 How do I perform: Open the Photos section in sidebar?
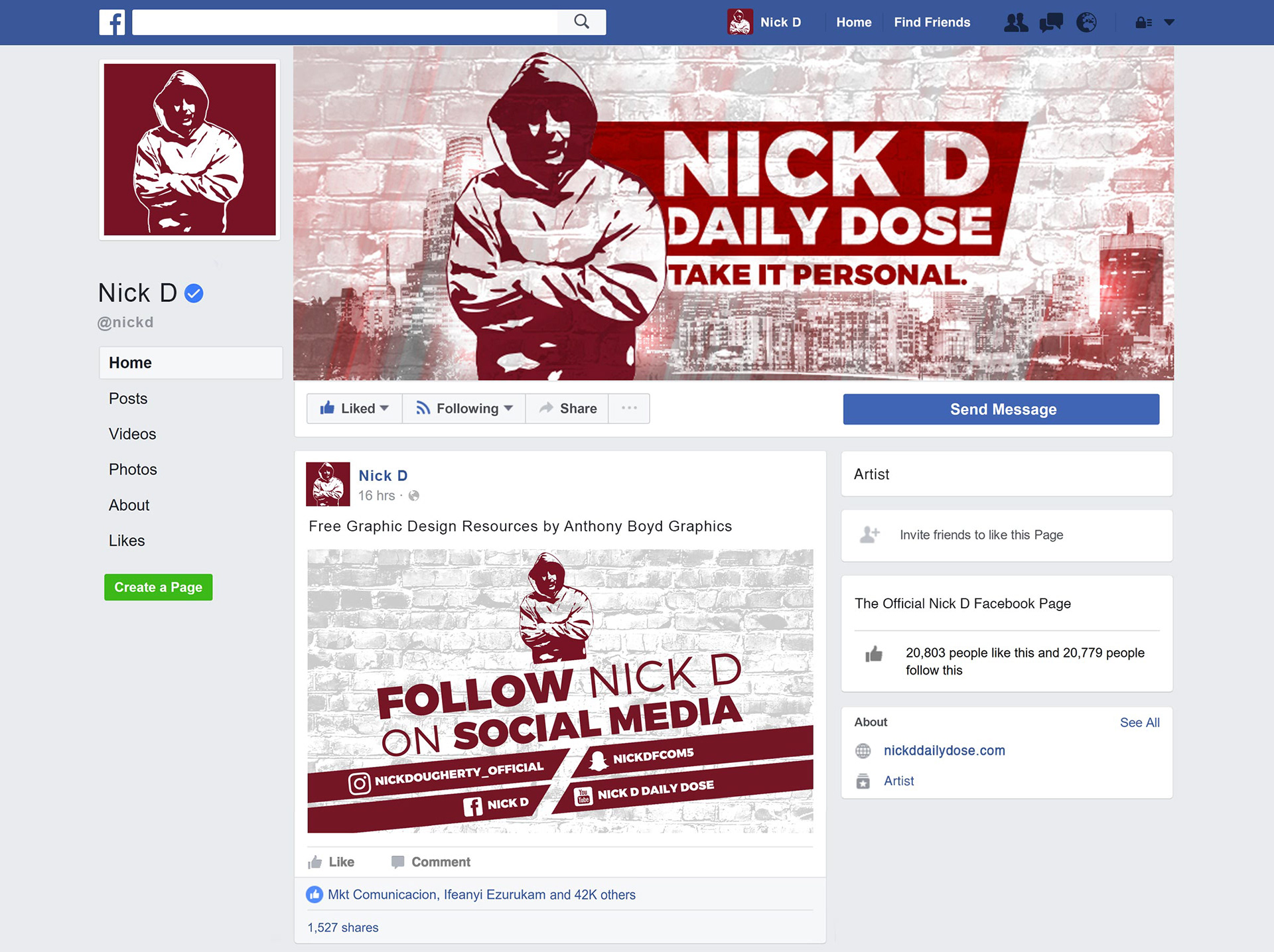133,470
